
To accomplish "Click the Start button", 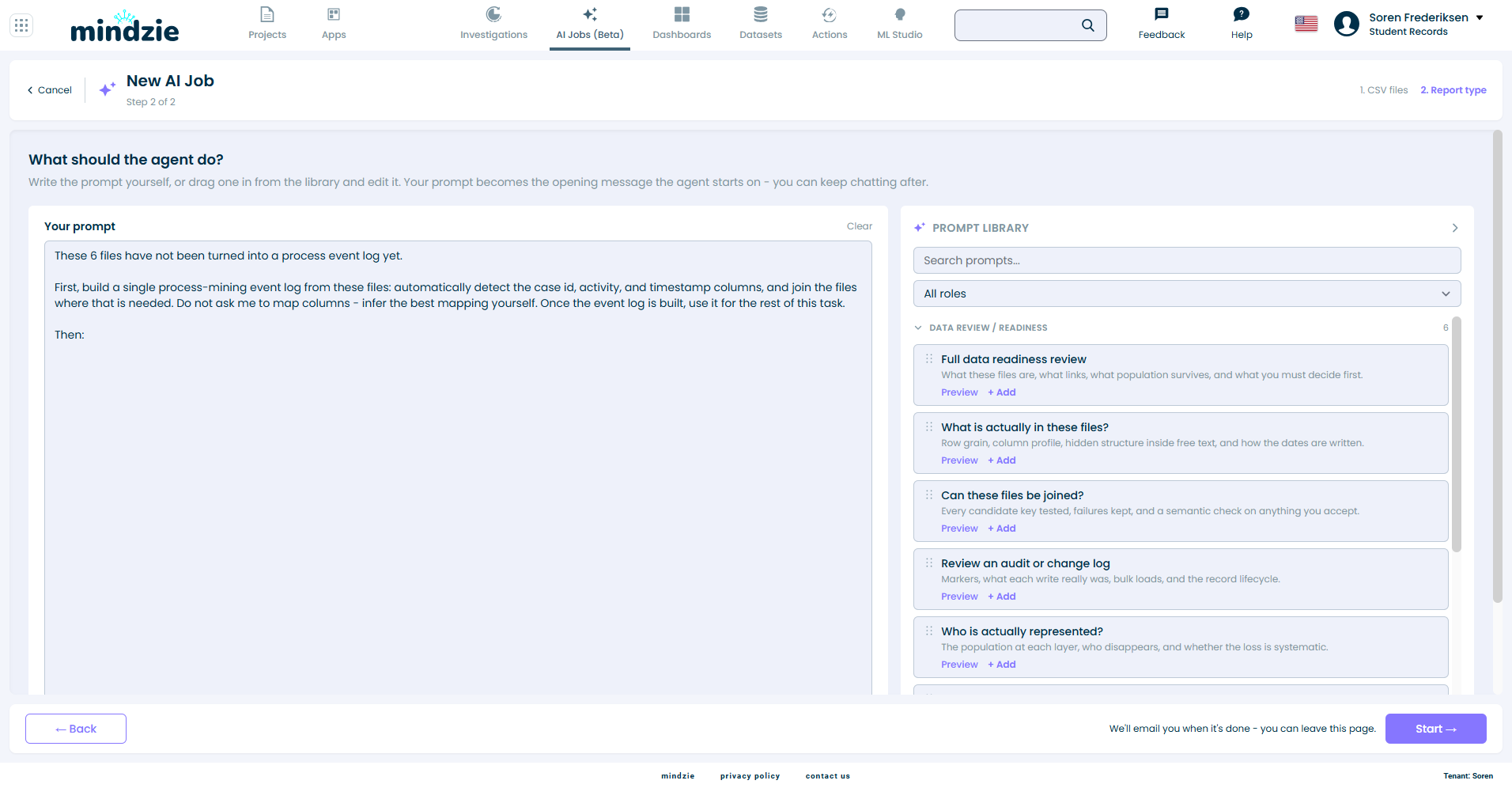I will [x=1435, y=729].
